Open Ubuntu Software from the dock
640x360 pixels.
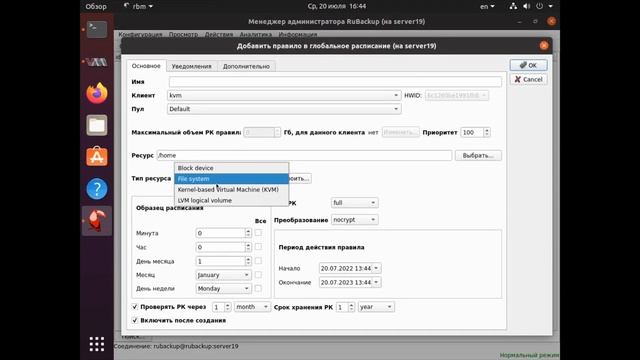(97, 157)
